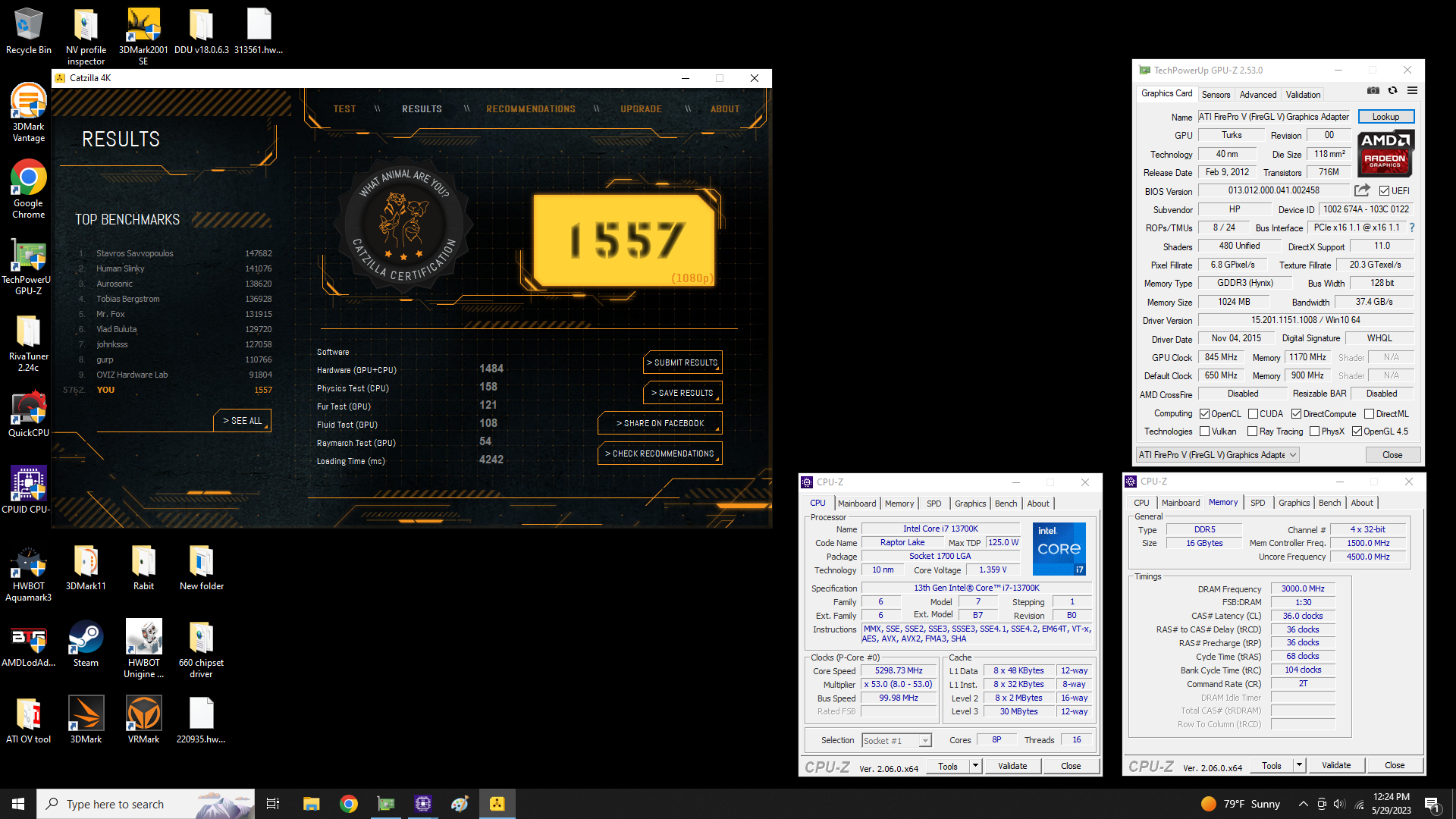
Task: Select RivaTuner 2.24c desktop icon
Action: 28,343
